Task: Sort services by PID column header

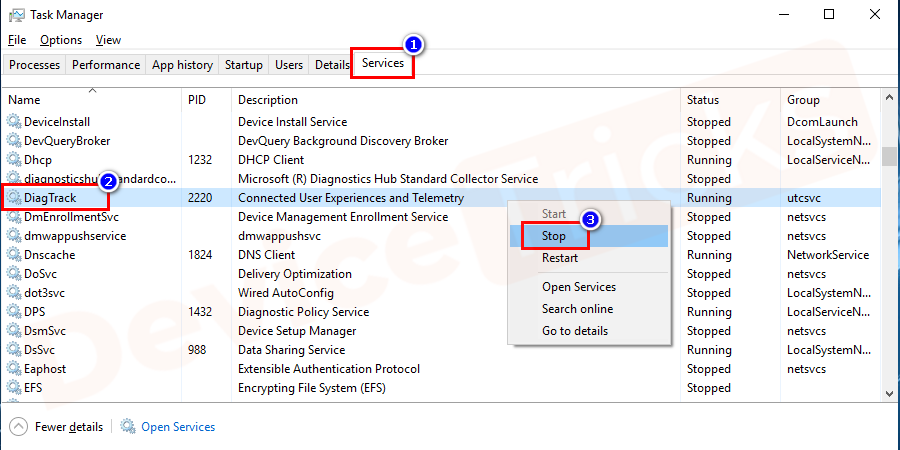Action: pyautogui.click(x=207, y=99)
